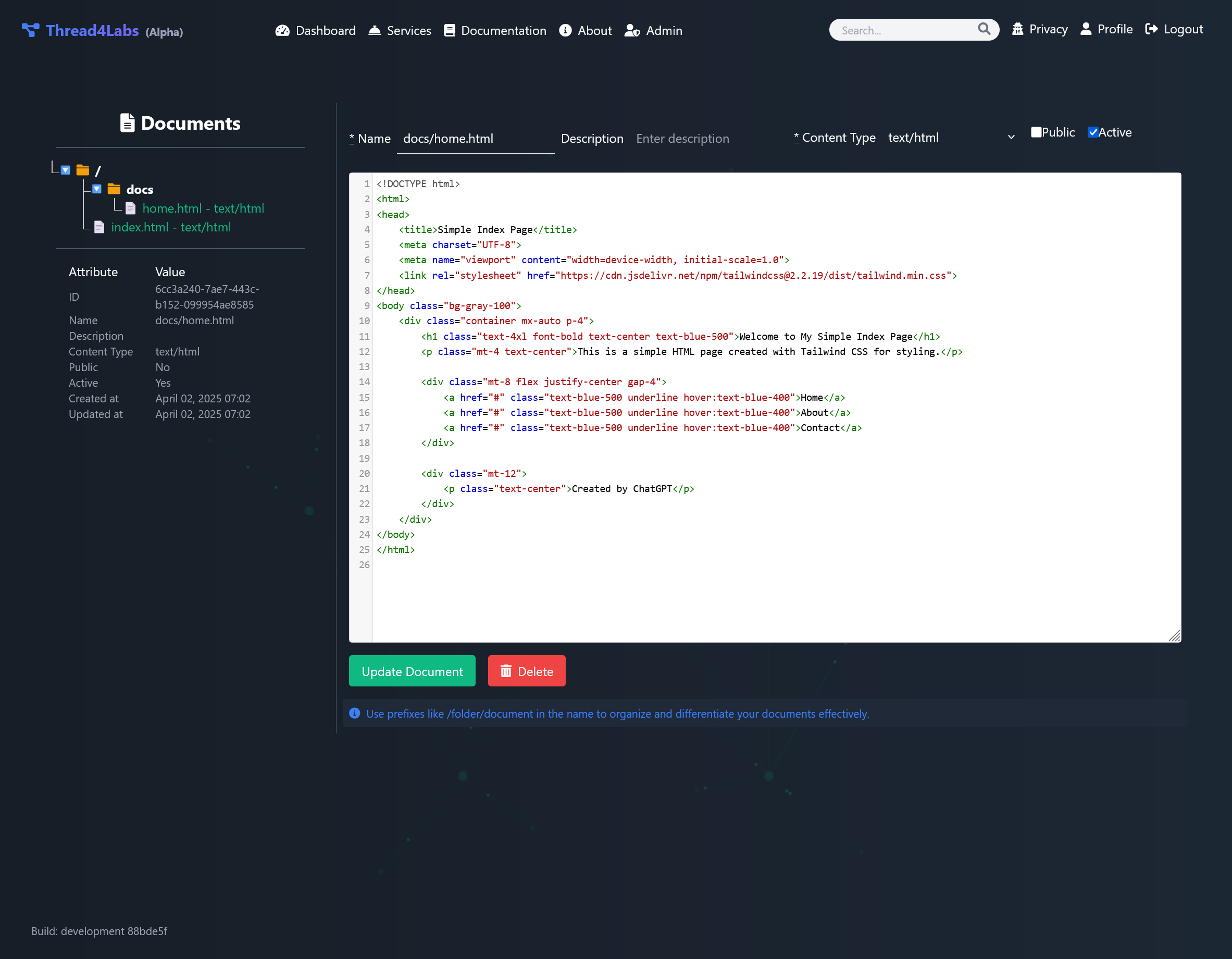
Task: Click the editor resize handle corner
Action: pos(1174,635)
